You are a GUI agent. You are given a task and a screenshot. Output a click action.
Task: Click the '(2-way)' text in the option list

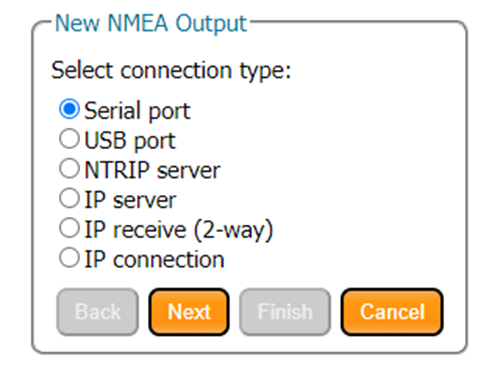pyautogui.click(x=233, y=230)
